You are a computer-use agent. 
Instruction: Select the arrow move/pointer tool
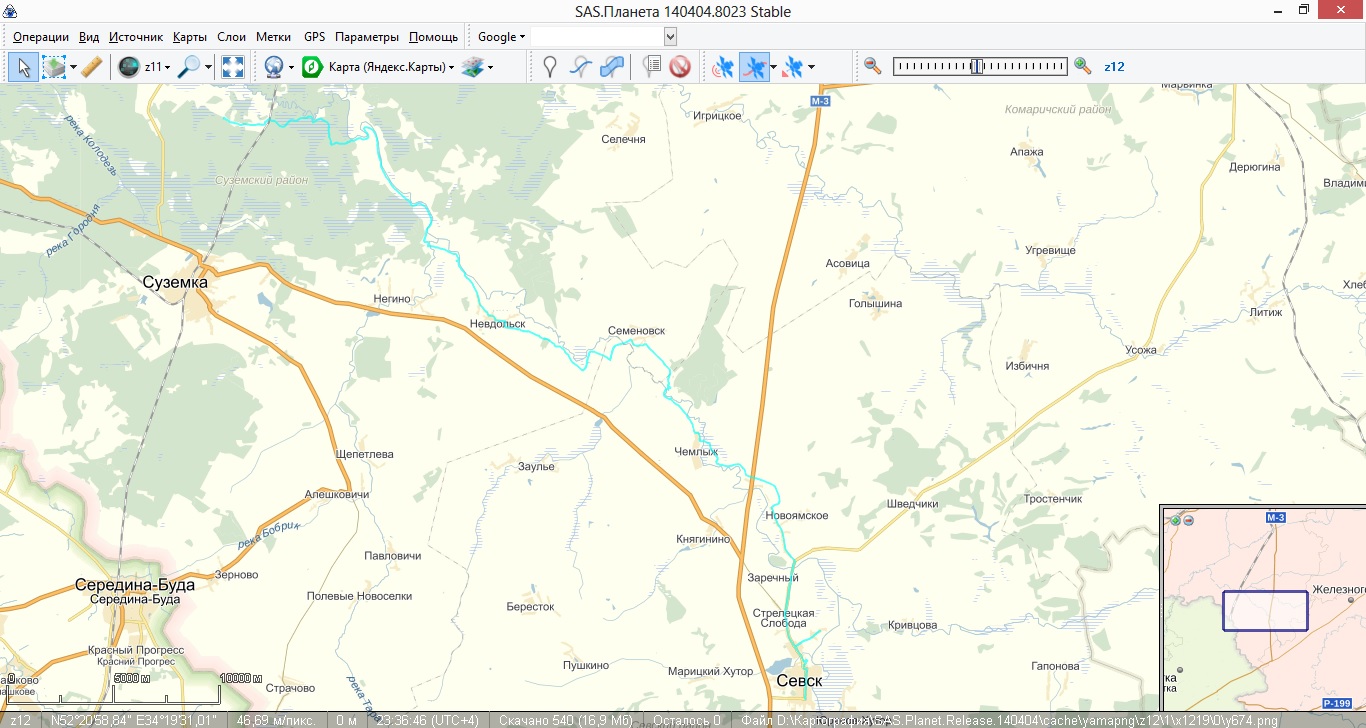tap(25, 67)
